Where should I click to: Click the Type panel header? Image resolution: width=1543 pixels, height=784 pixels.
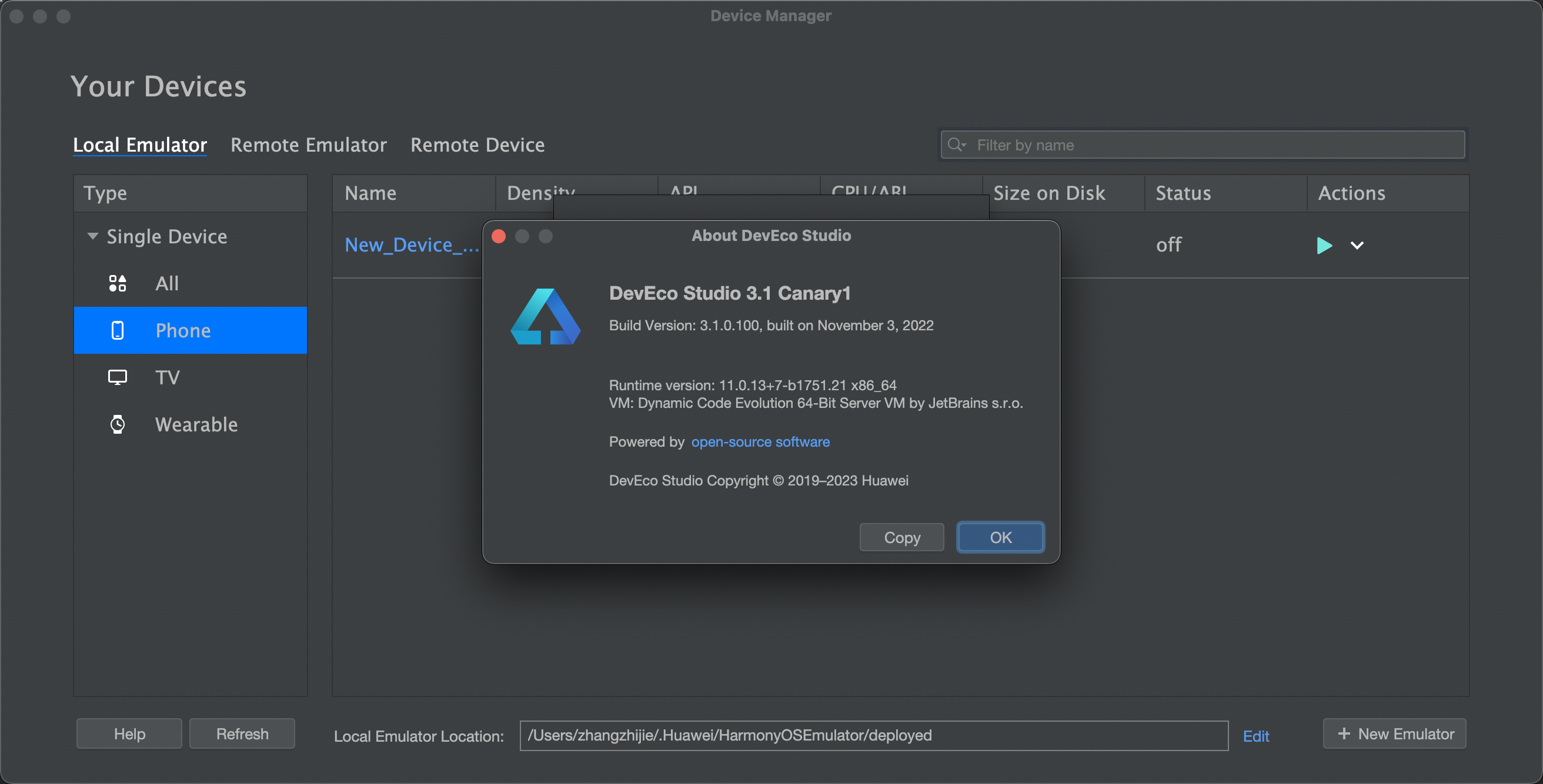(191, 193)
